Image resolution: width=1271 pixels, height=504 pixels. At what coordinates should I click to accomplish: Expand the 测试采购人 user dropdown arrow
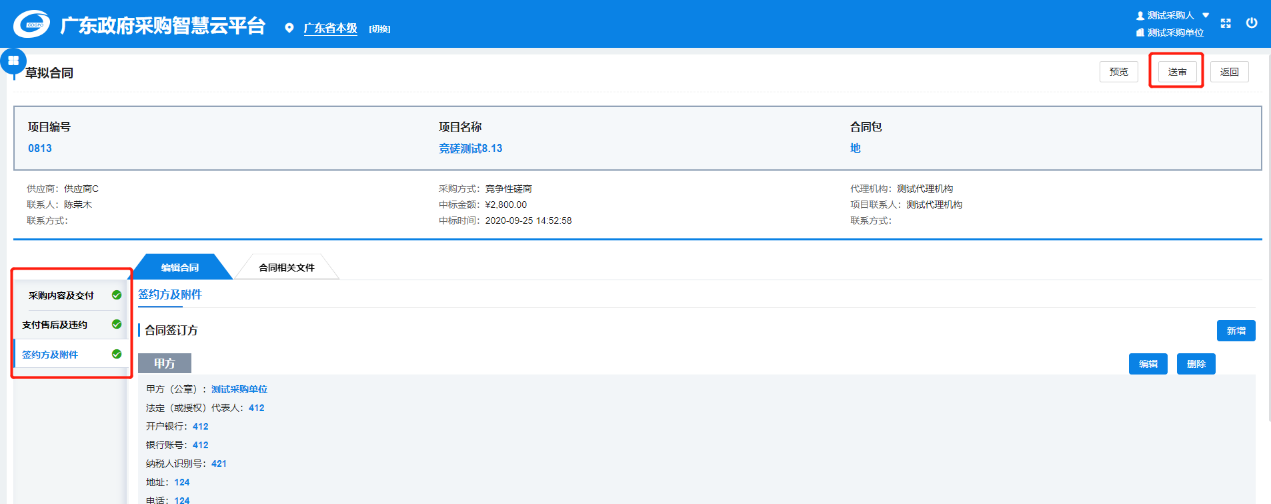[x=1205, y=15]
